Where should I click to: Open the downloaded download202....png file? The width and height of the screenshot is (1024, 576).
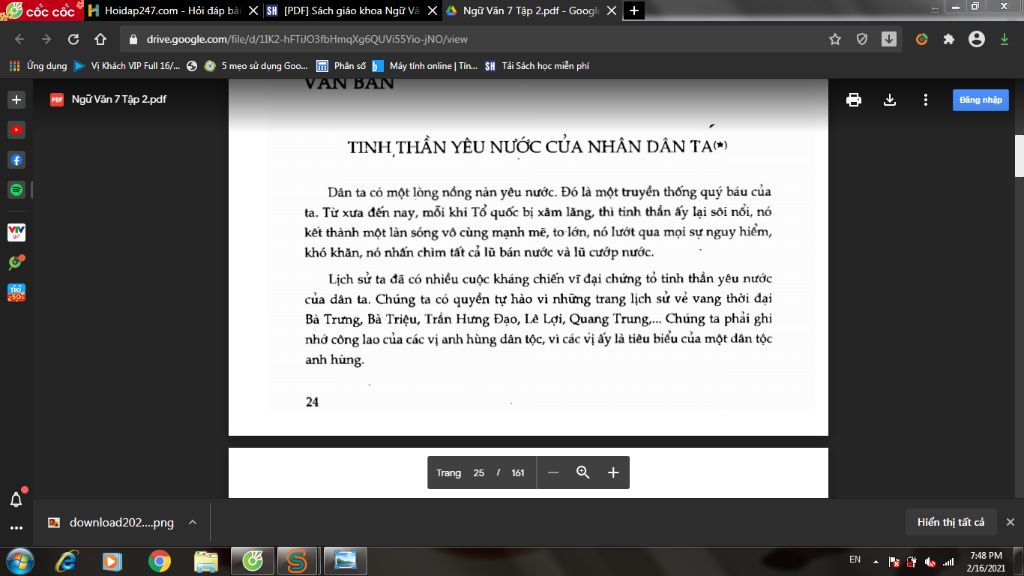click(x=111, y=522)
